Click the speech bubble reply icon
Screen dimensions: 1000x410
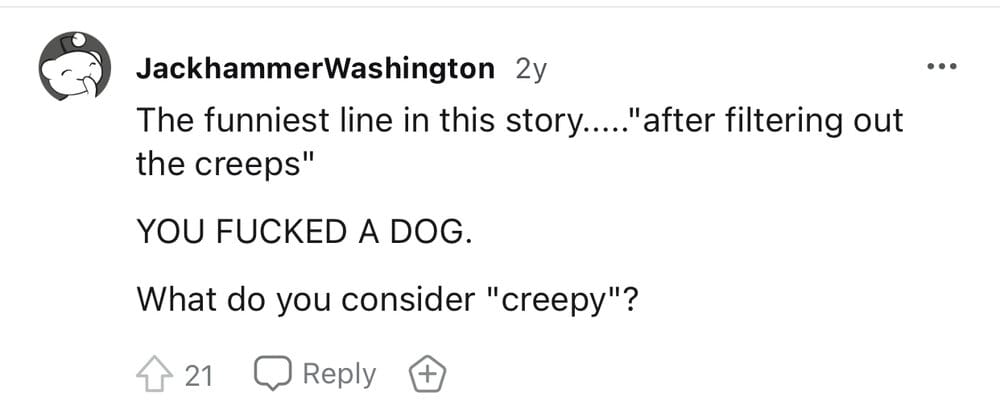pos(271,374)
